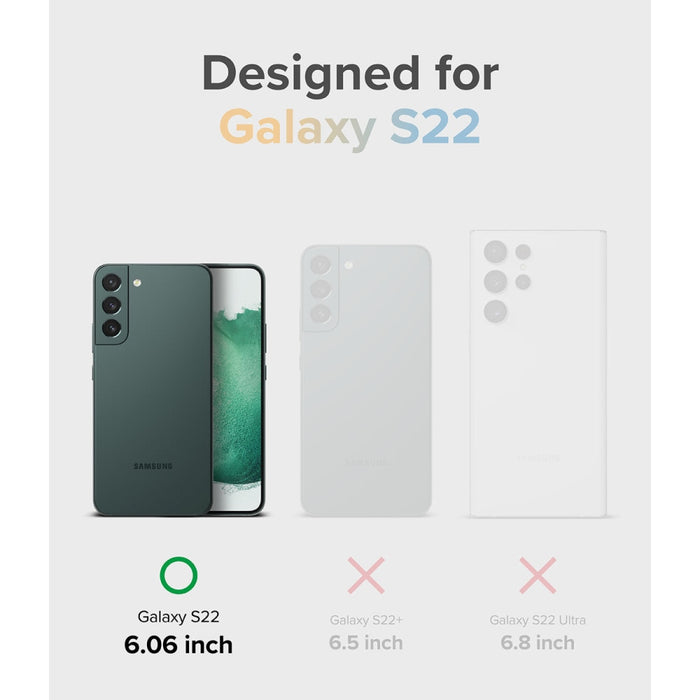The image size is (700, 700).
Task: Select the green Galaxy S22 phone image
Action: pos(179,390)
